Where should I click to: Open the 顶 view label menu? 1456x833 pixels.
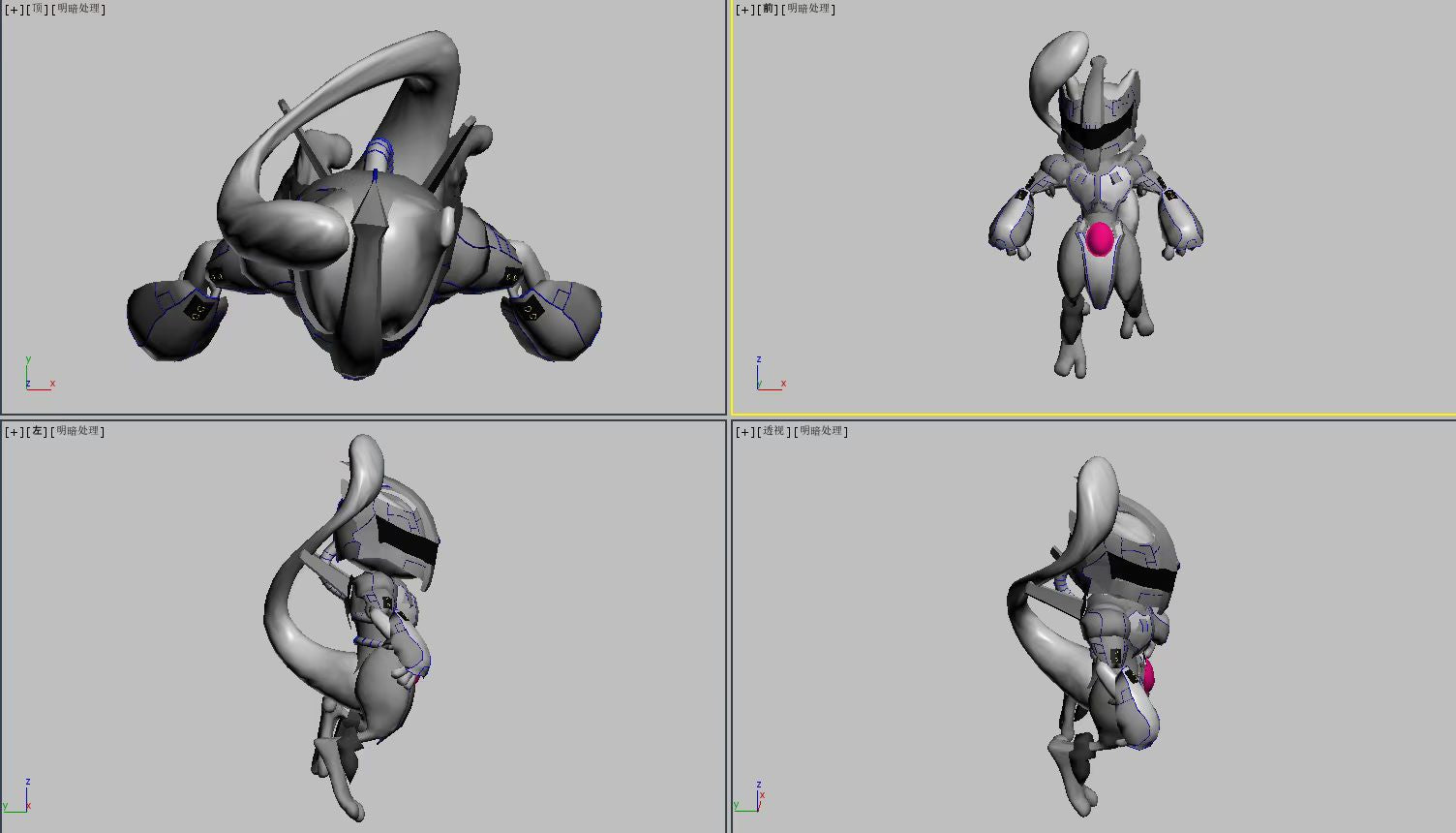[x=38, y=9]
